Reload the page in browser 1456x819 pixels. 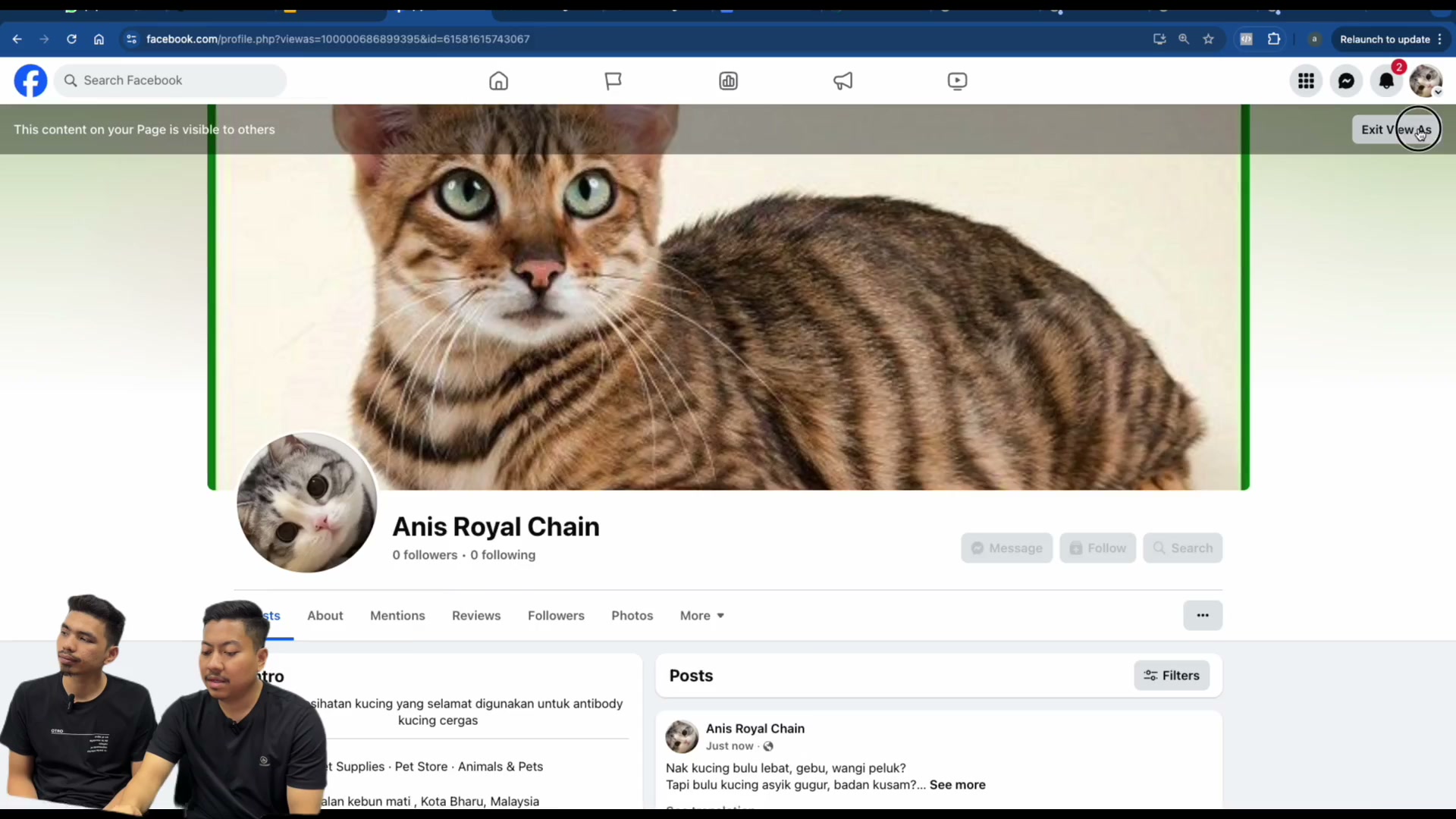71,39
